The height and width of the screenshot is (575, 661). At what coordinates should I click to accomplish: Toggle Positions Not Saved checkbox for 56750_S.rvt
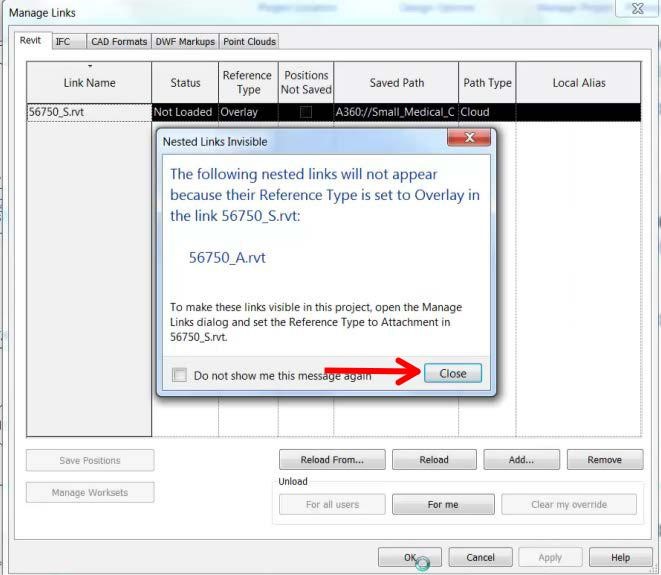tap(306, 112)
